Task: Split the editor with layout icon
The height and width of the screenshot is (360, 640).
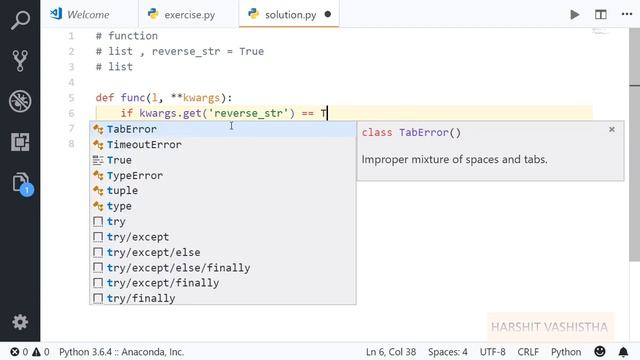Action: click(600, 15)
